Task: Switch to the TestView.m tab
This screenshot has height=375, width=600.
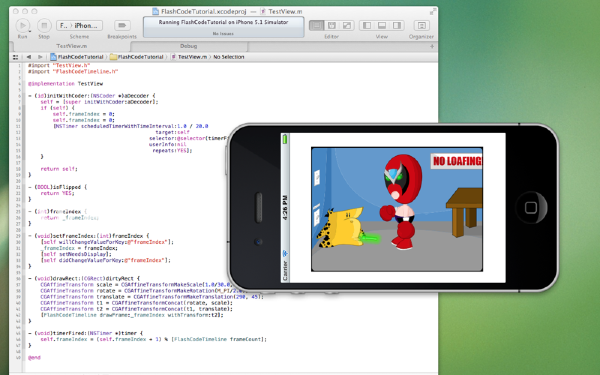Action: click(72, 46)
